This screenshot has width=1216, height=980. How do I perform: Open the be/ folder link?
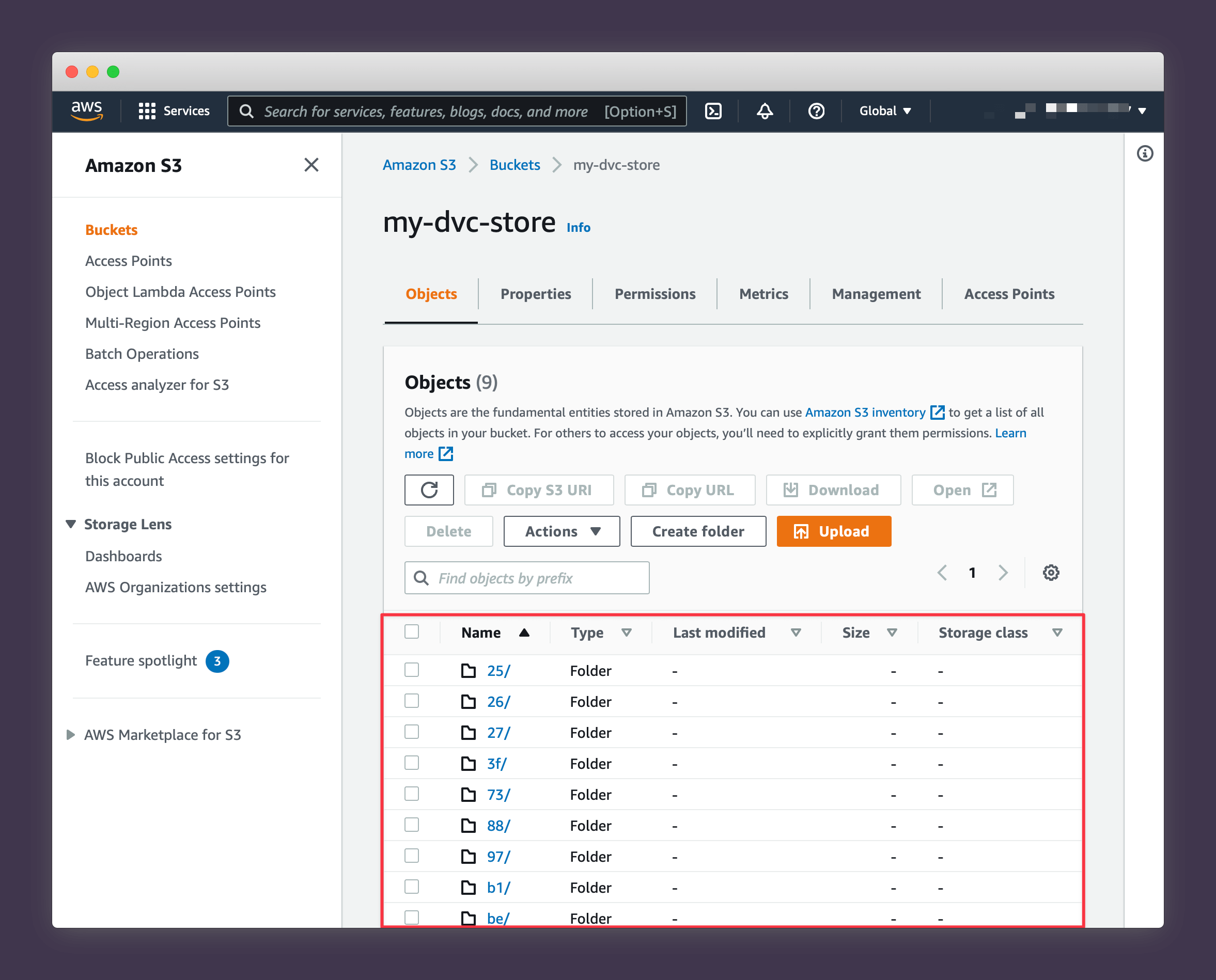pos(498,919)
